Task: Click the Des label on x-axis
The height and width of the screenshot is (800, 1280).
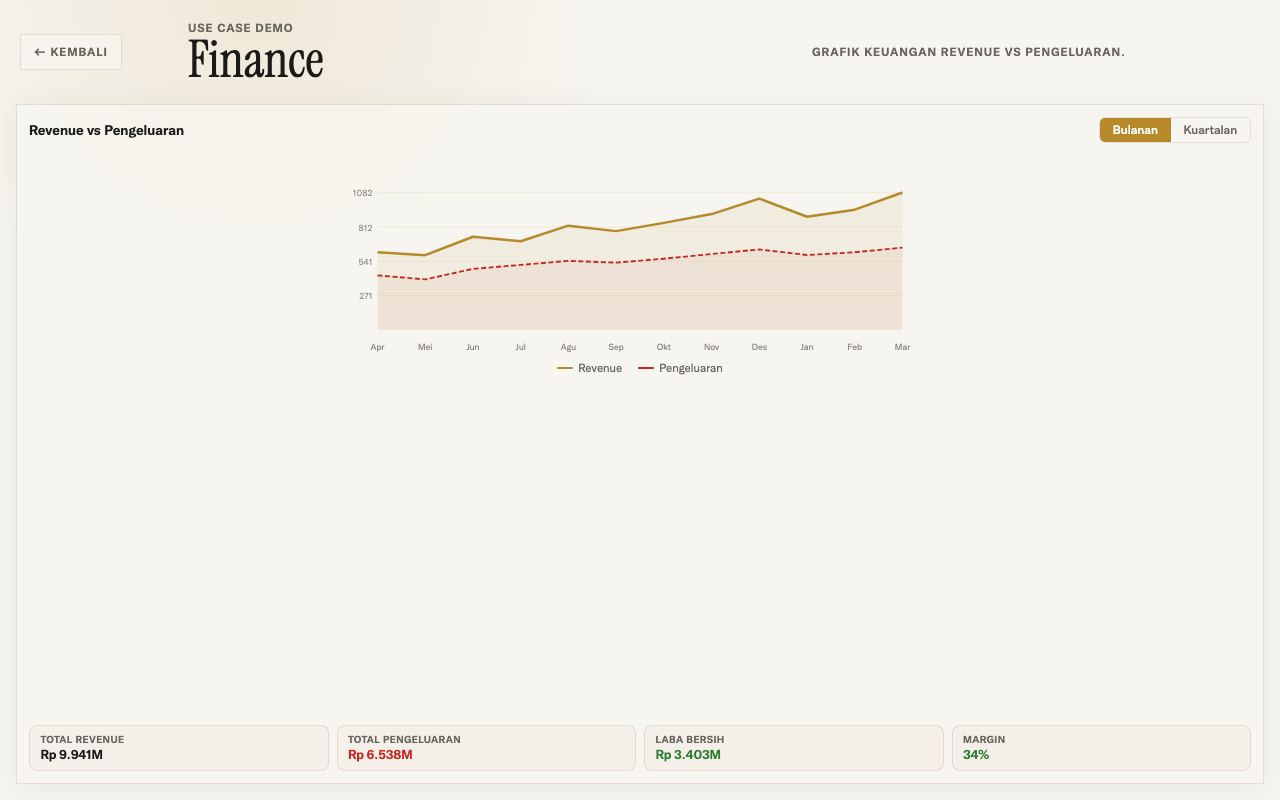Action: coord(759,347)
